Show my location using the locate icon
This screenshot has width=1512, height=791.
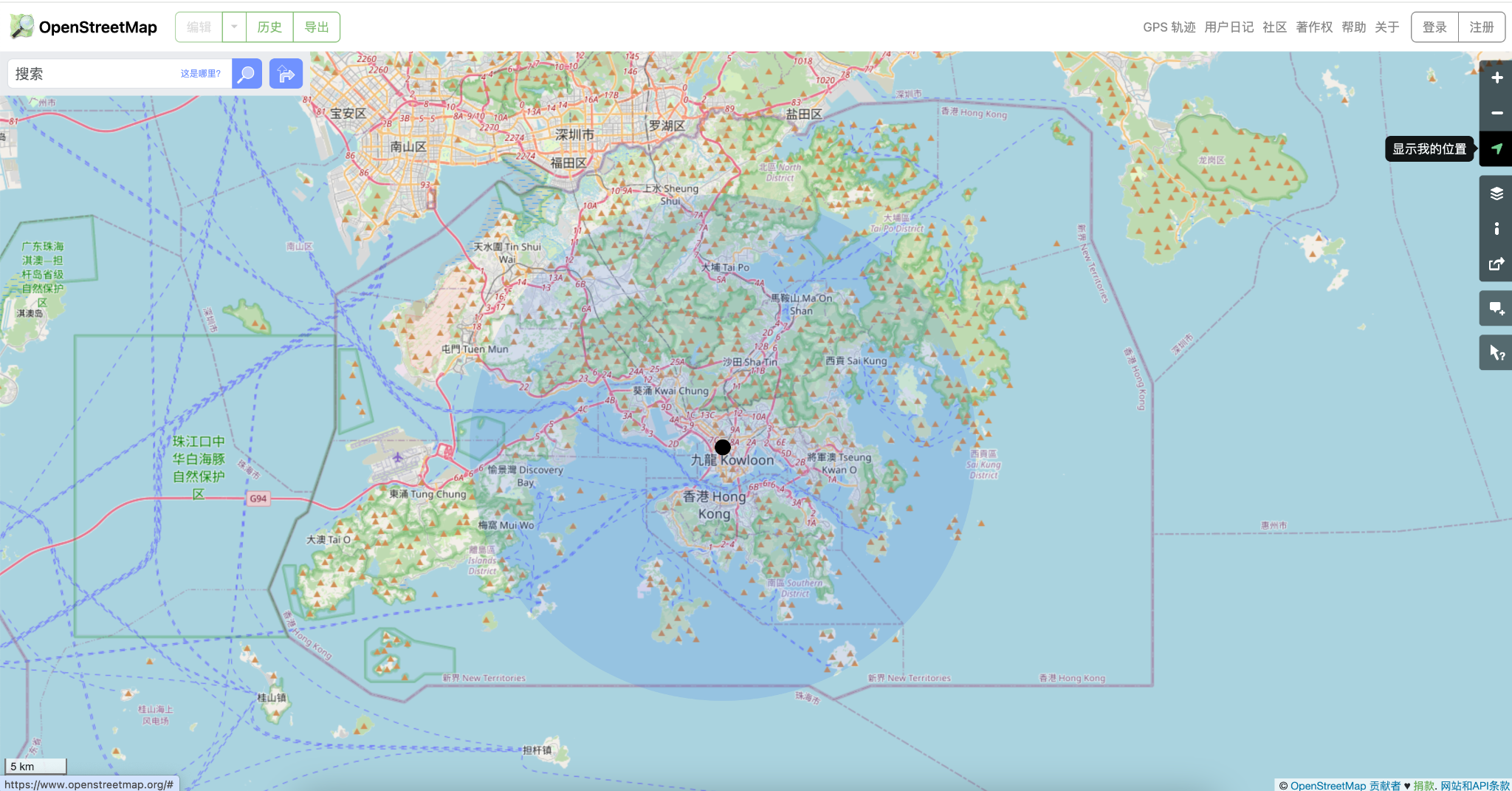1496,148
